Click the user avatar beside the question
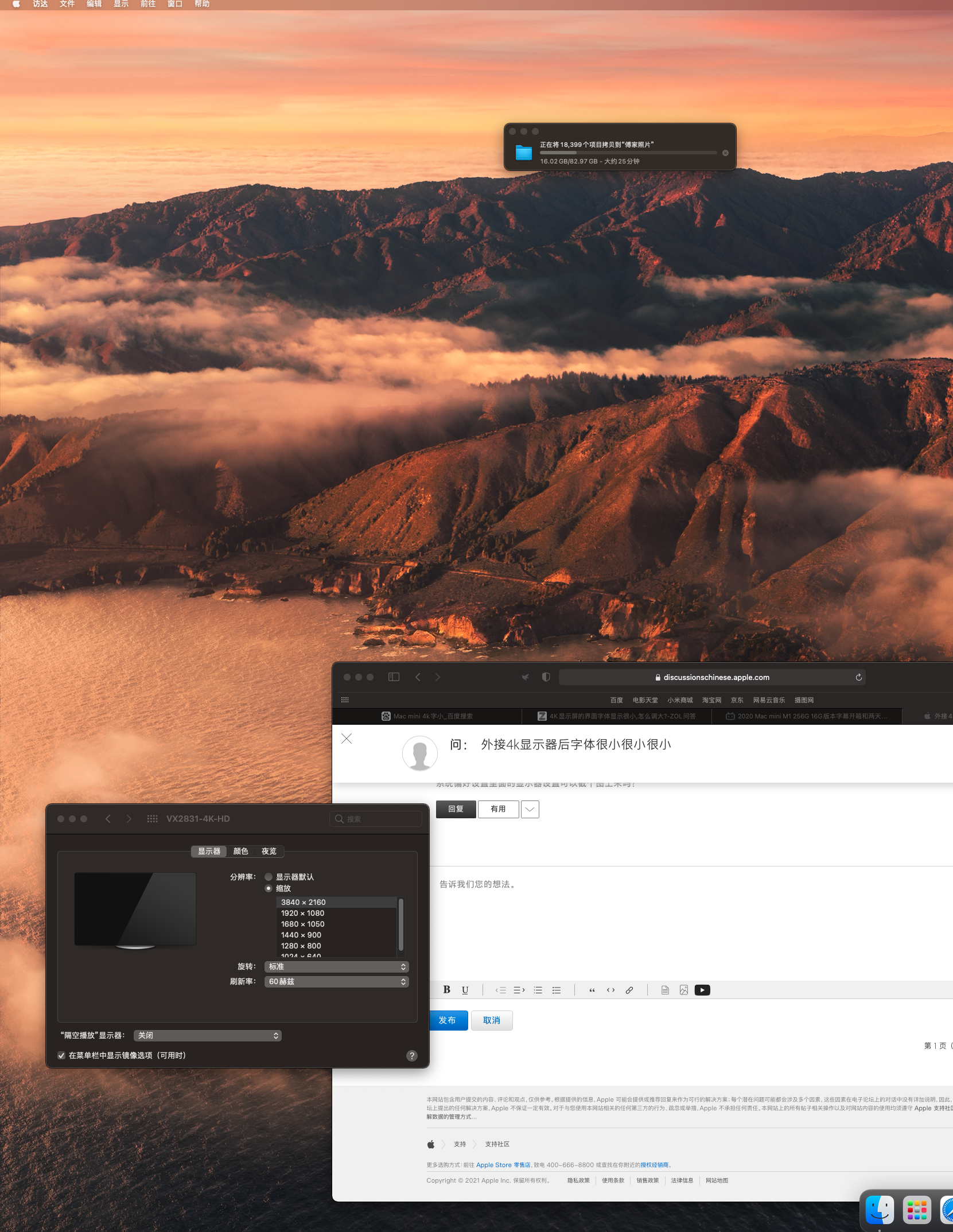Image resolution: width=953 pixels, height=1232 pixels. point(420,753)
